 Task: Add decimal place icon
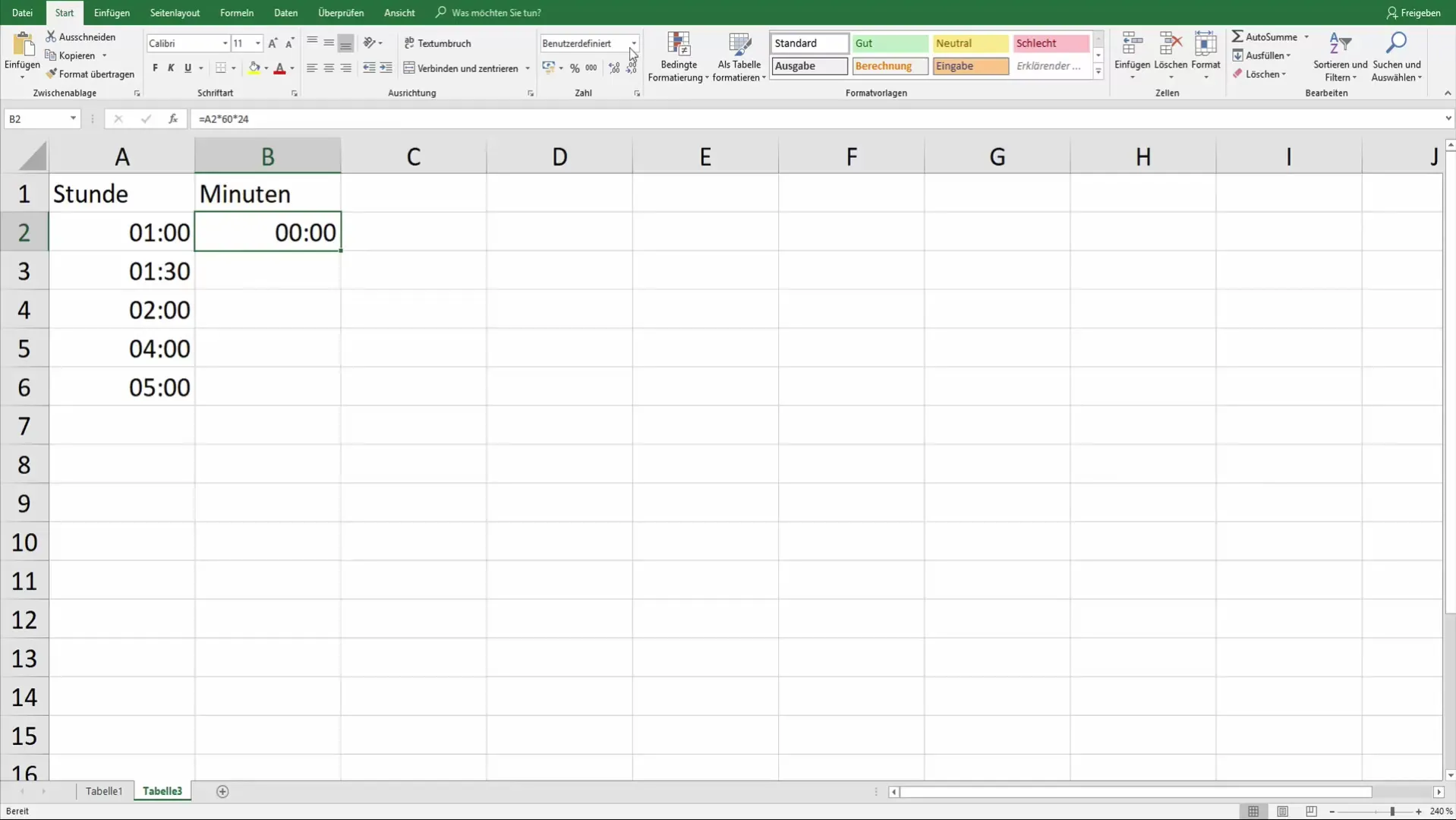614,68
